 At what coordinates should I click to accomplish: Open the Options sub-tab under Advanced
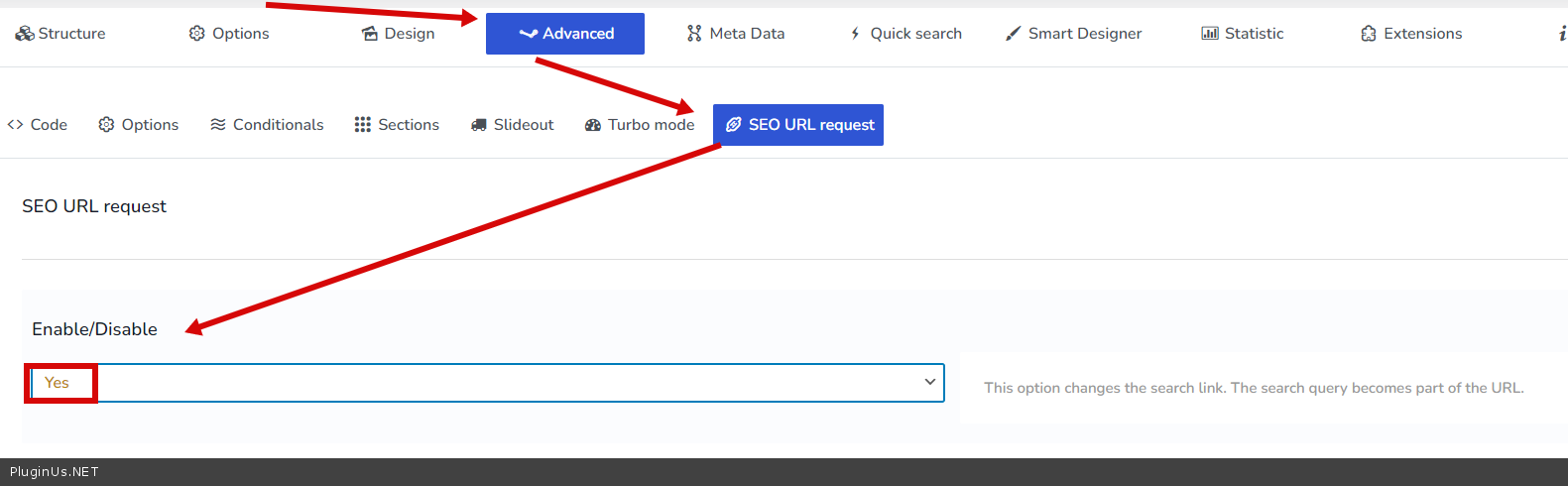coord(139,125)
